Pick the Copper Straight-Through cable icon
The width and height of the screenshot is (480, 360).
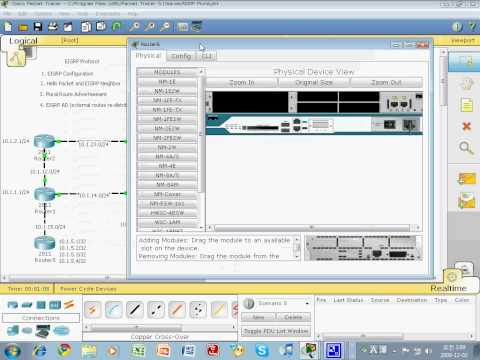pyautogui.click(x=135, y=310)
